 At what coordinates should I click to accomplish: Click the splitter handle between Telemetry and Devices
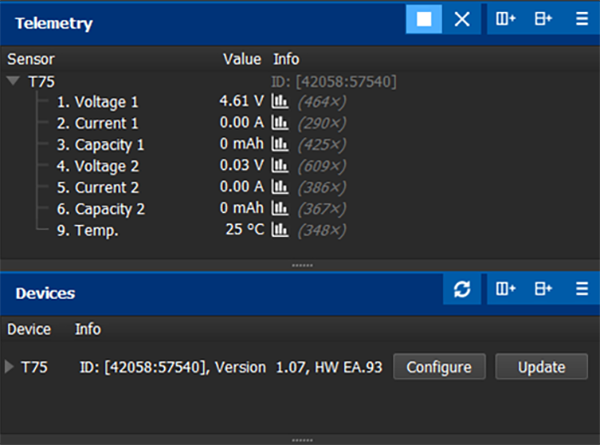coord(300,265)
